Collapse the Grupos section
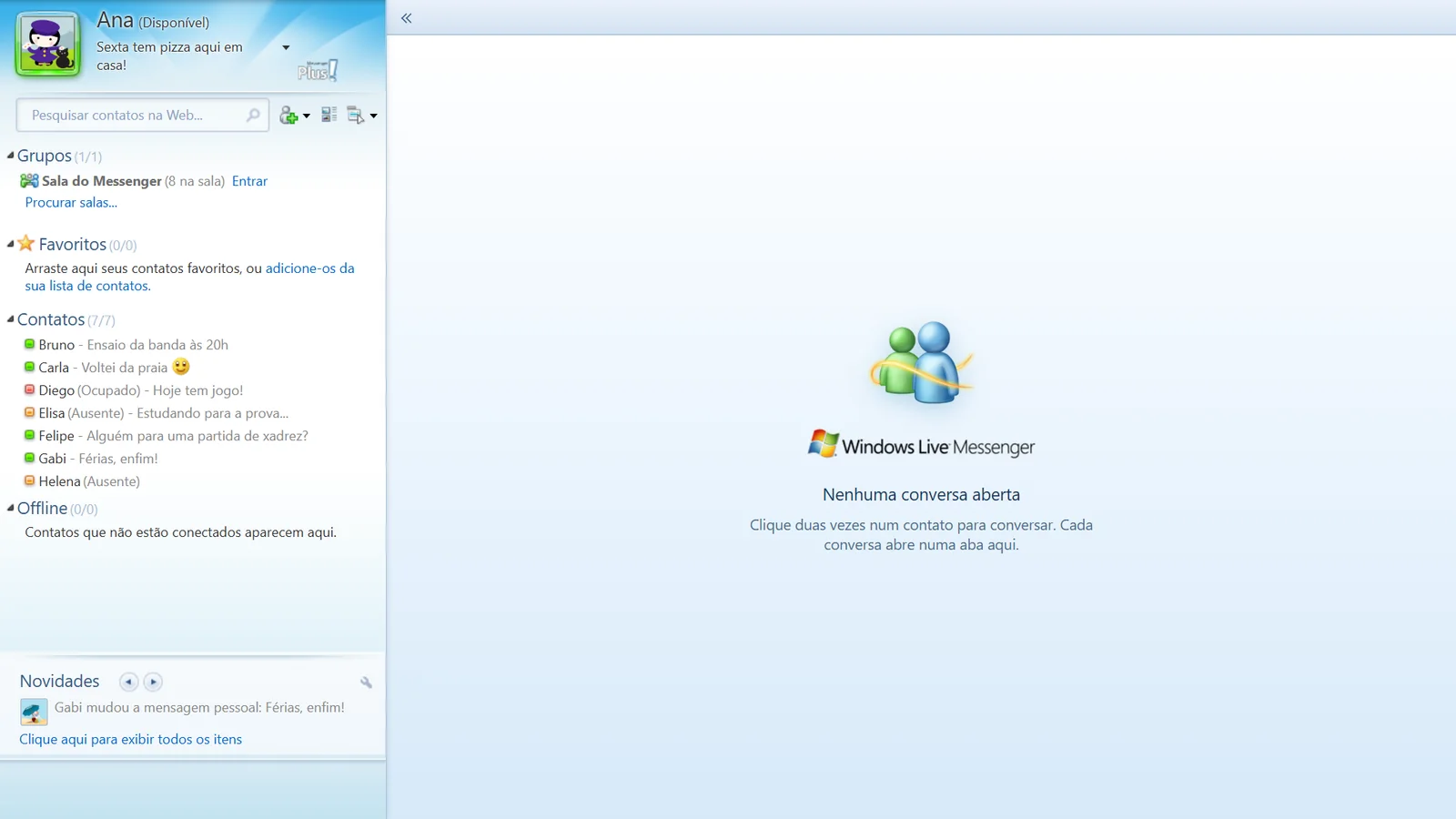The image size is (1456, 819). click(11, 156)
